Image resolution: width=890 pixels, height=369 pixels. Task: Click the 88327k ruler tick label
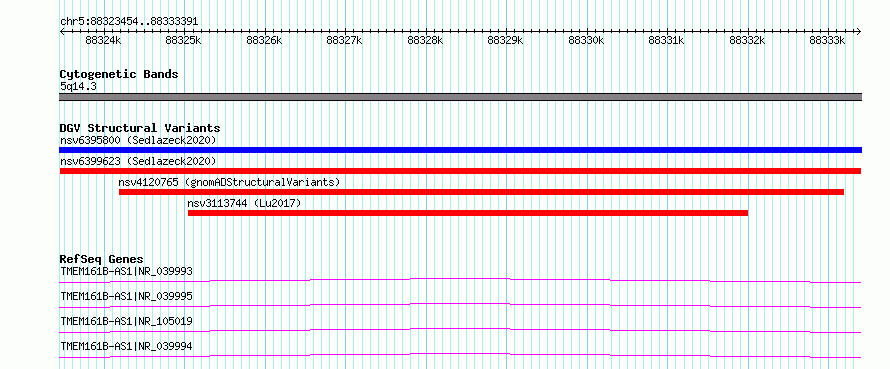(x=345, y=40)
